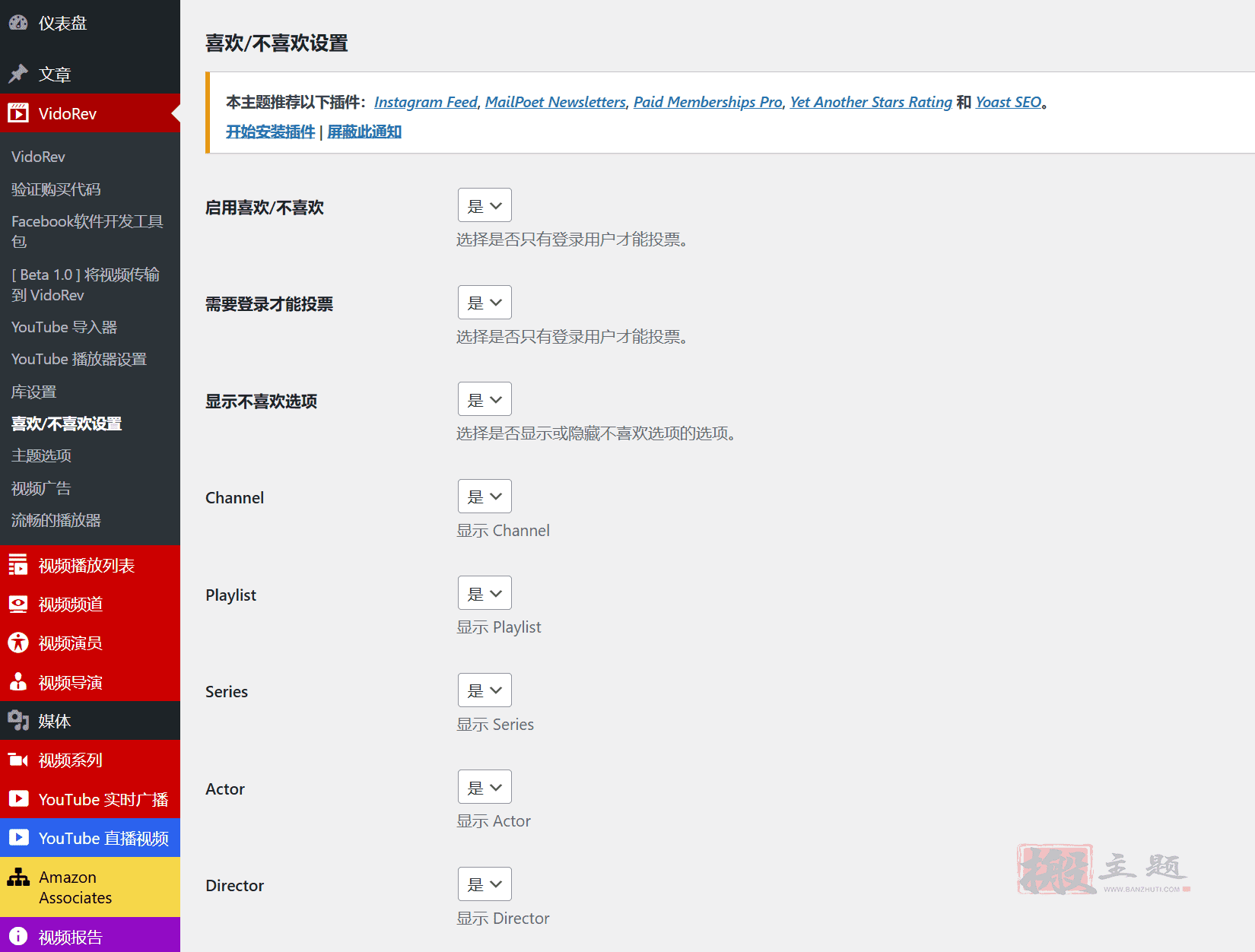Click the 开始安装插件 link

click(x=271, y=132)
